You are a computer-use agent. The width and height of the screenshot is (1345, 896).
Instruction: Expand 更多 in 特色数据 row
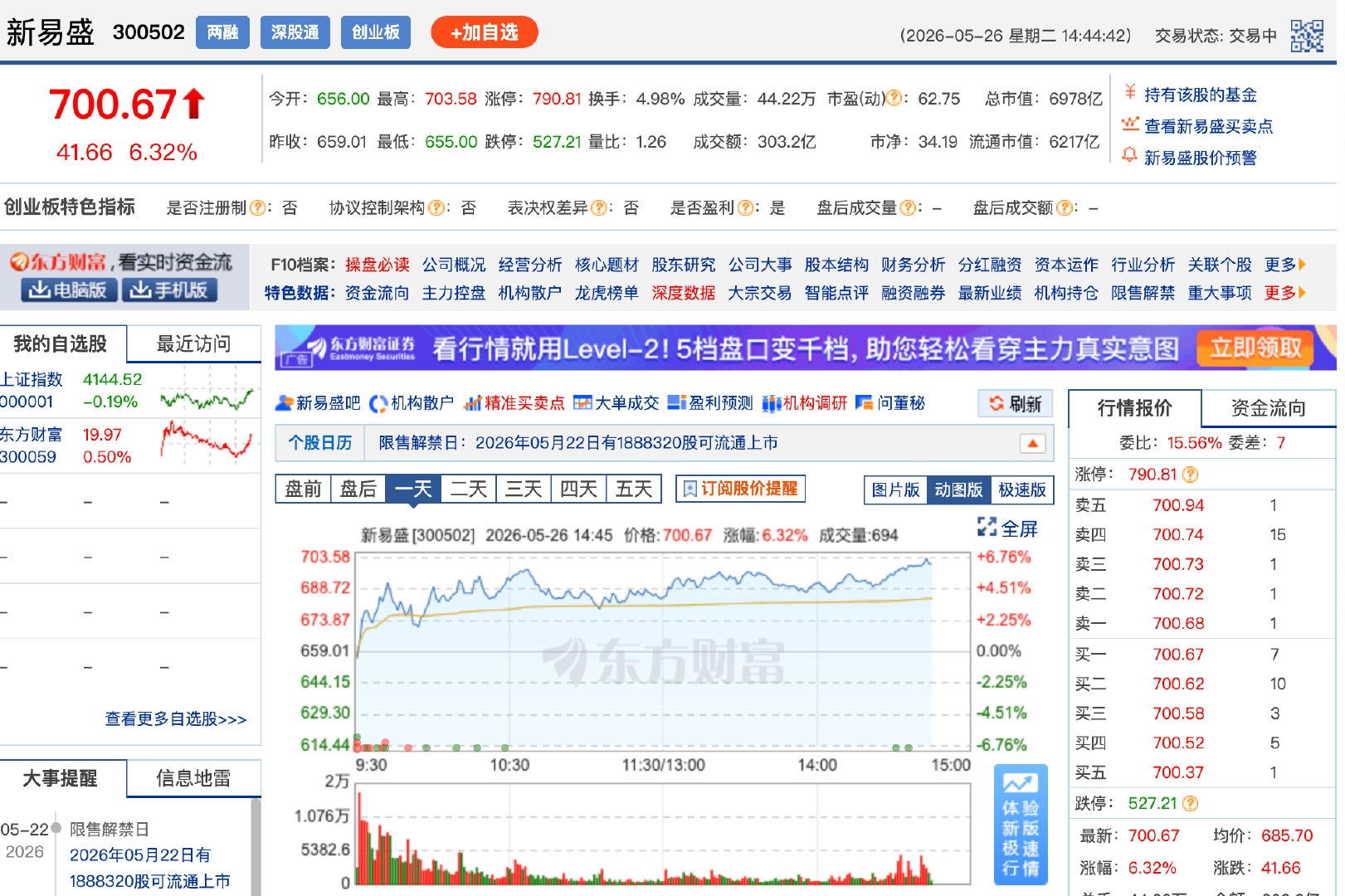(1285, 293)
